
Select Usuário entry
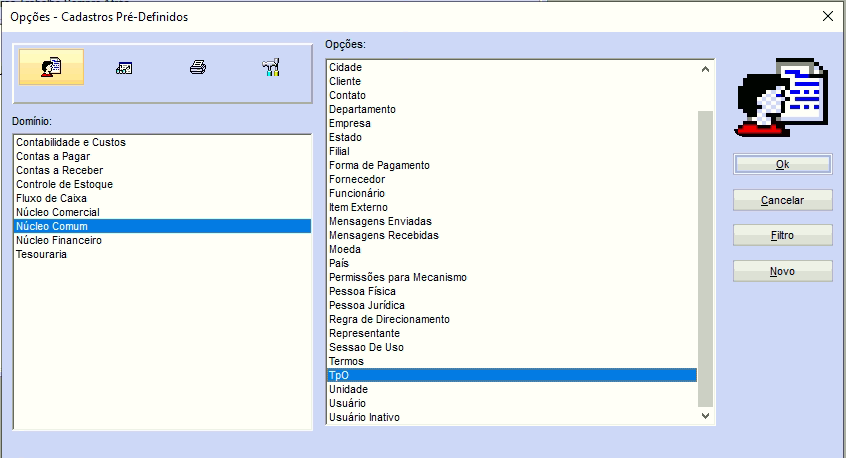[512, 404]
